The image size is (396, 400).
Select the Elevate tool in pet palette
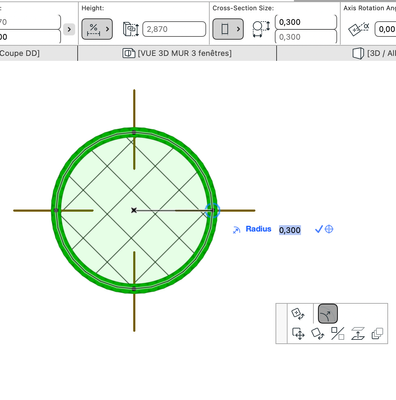tap(358, 334)
